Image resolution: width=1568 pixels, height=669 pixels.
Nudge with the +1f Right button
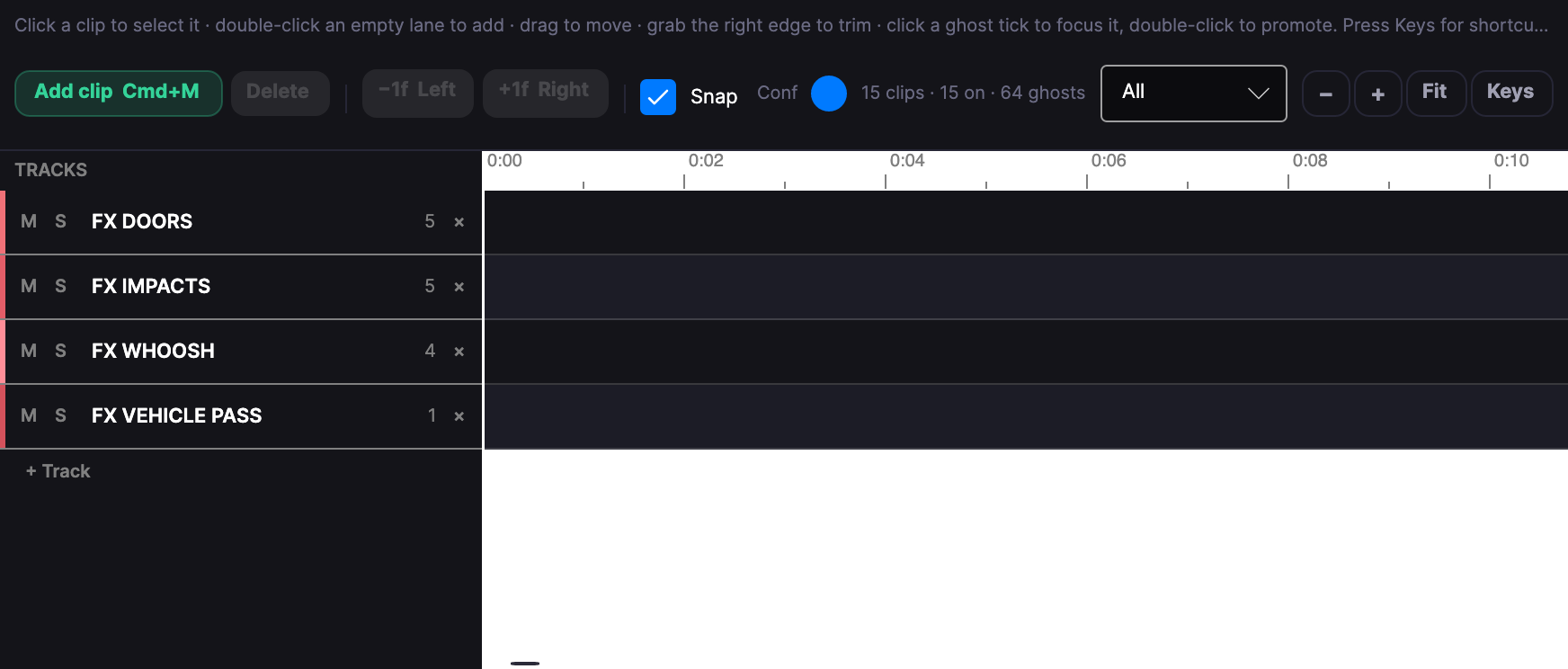(545, 93)
